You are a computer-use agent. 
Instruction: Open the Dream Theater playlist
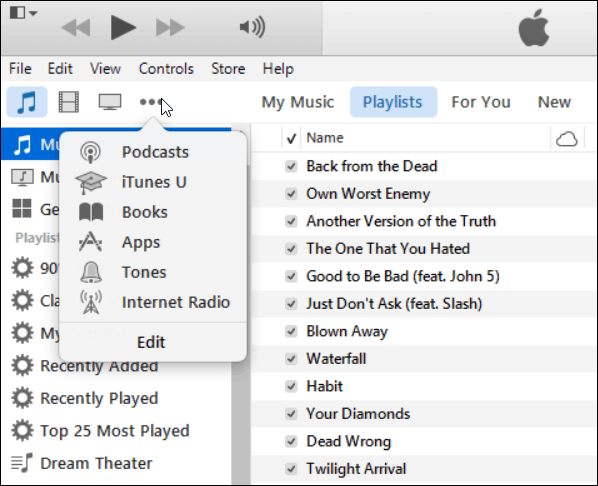tap(96, 463)
